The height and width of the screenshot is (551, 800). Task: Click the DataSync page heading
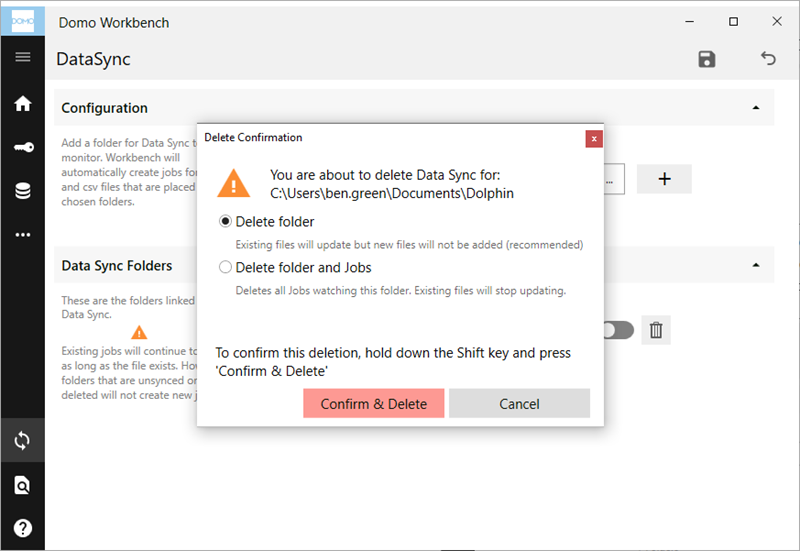[x=93, y=59]
